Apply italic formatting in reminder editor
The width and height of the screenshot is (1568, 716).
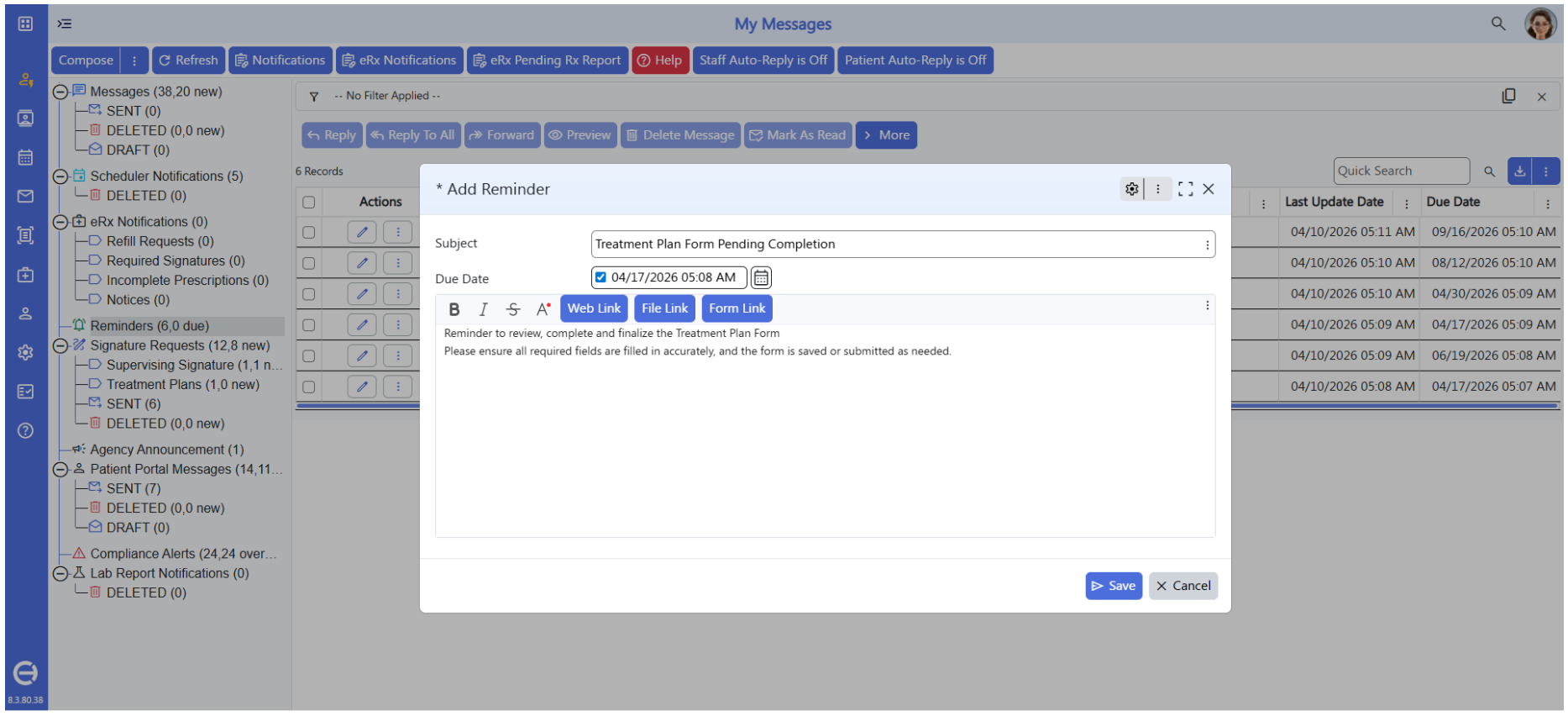tap(484, 309)
